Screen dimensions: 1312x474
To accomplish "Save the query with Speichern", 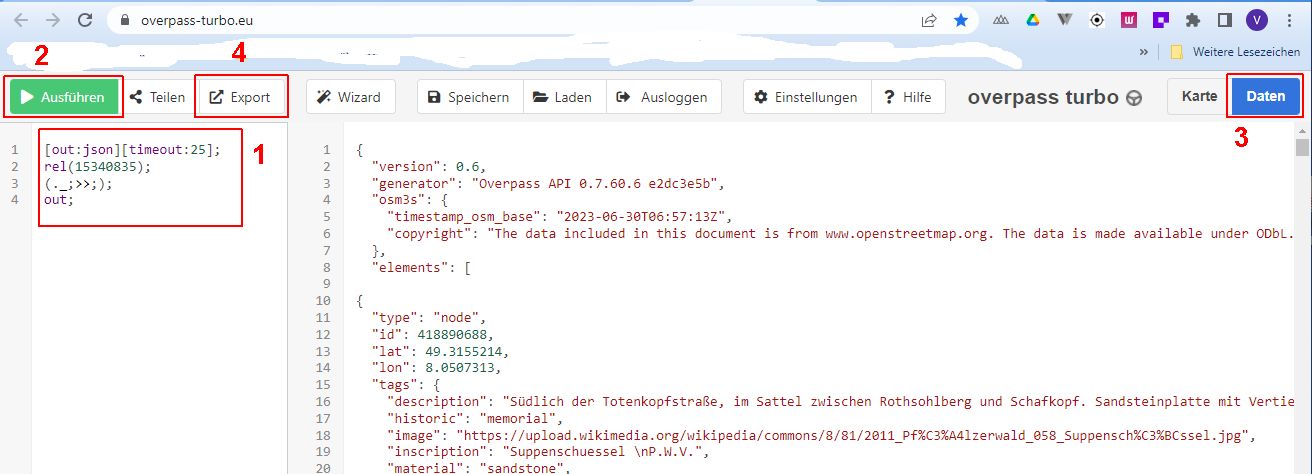I will [470, 97].
